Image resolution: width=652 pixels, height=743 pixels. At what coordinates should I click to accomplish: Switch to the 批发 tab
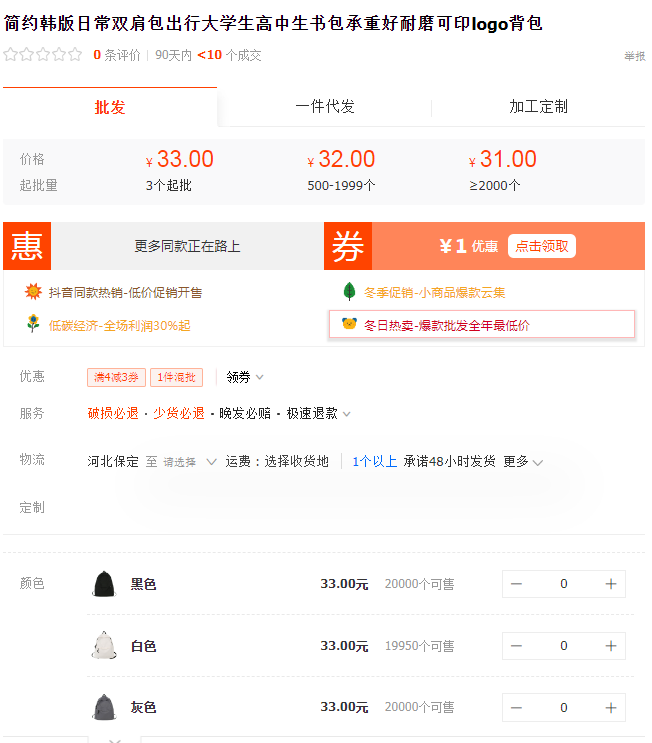[x=109, y=107]
